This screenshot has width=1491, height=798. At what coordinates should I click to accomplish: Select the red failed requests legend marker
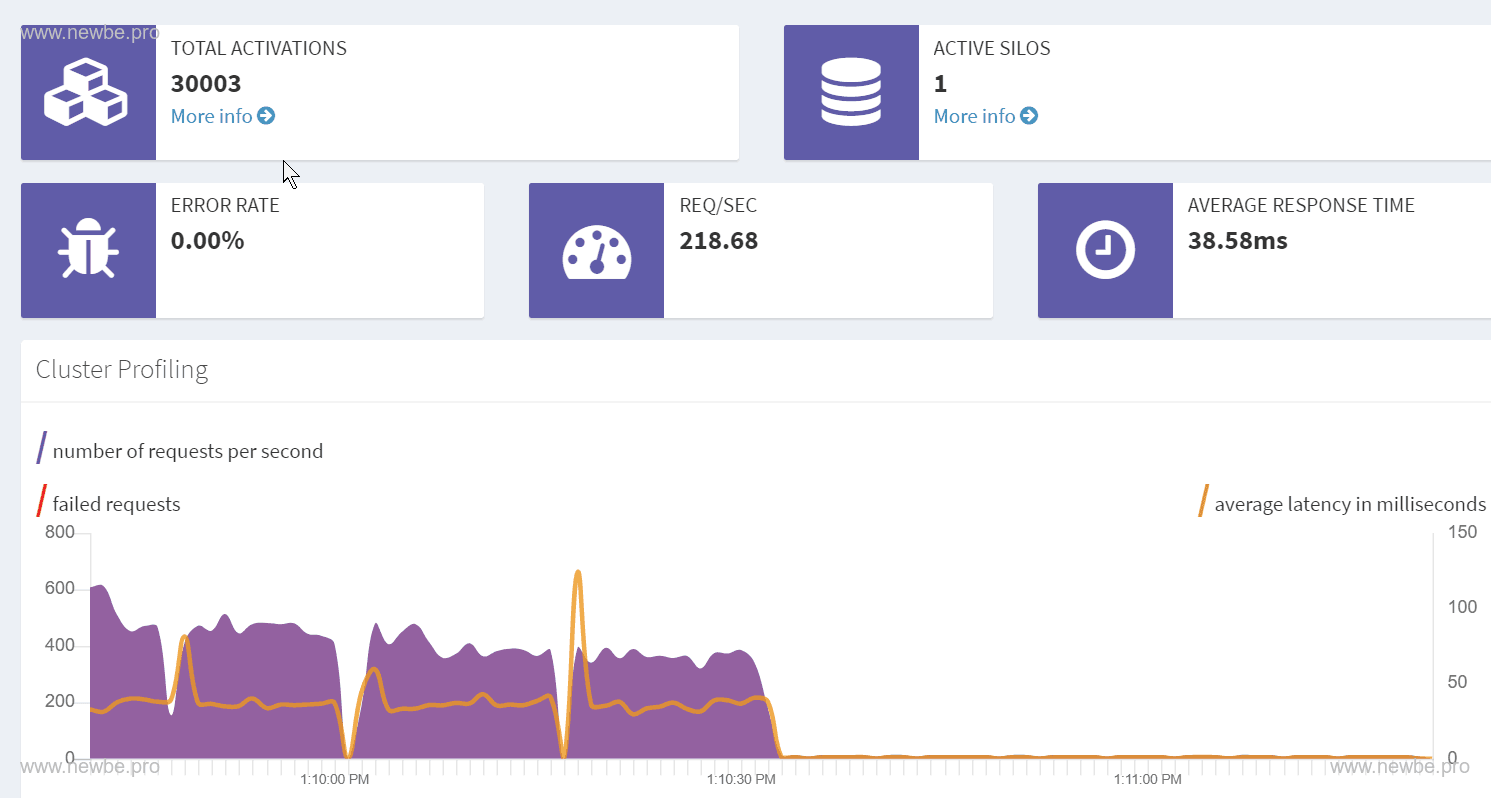click(x=42, y=501)
